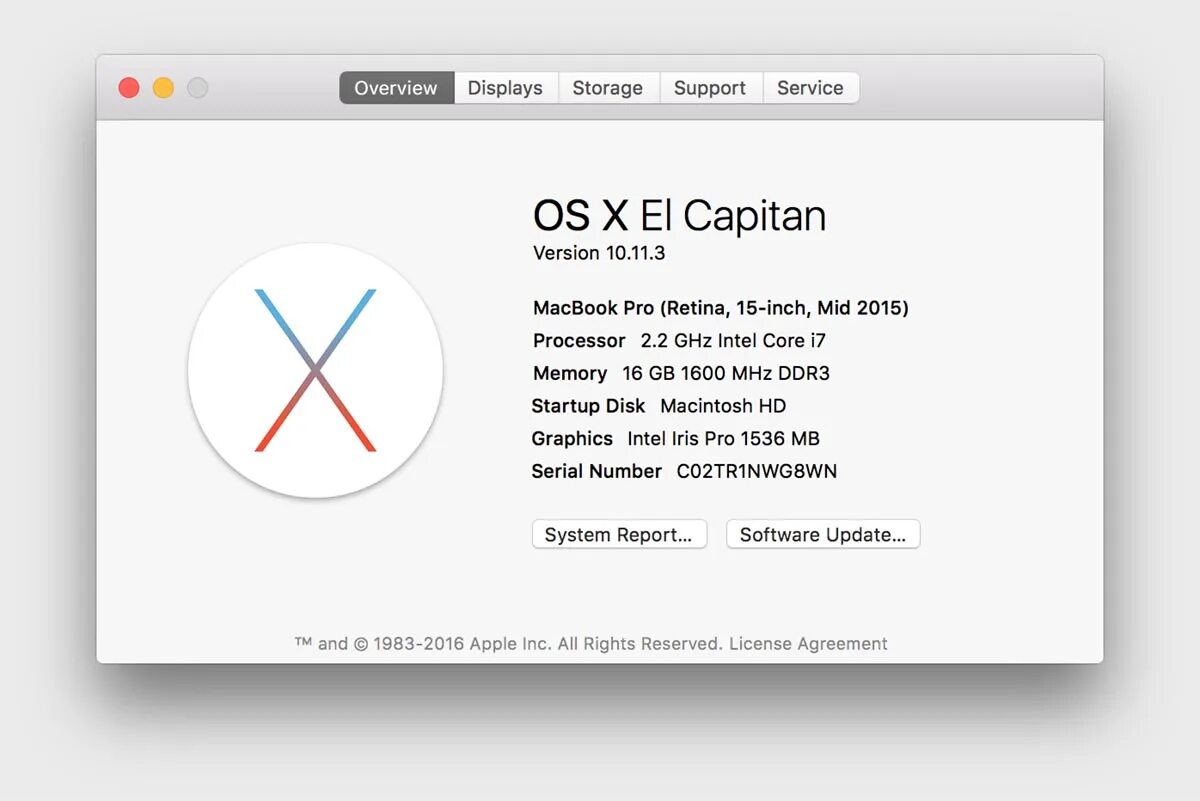Open the Storage tab
1200x801 pixels.
point(608,88)
